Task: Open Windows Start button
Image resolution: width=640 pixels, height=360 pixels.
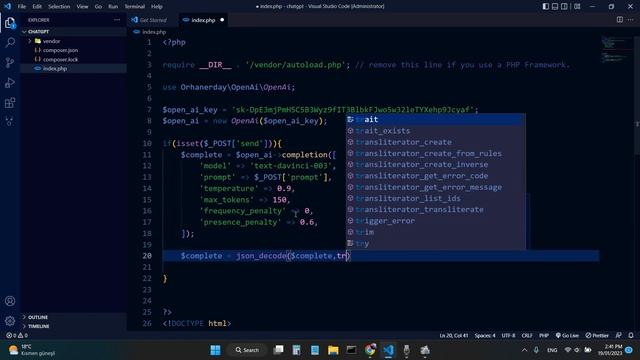Action: [x=216, y=350]
